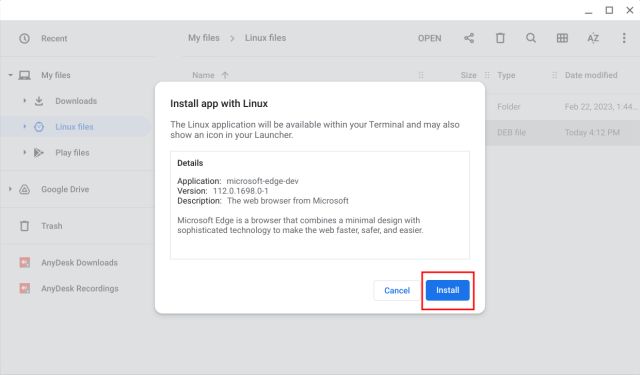The width and height of the screenshot is (640, 375).
Task: Select the Recent clock icon
Action: (24, 38)
